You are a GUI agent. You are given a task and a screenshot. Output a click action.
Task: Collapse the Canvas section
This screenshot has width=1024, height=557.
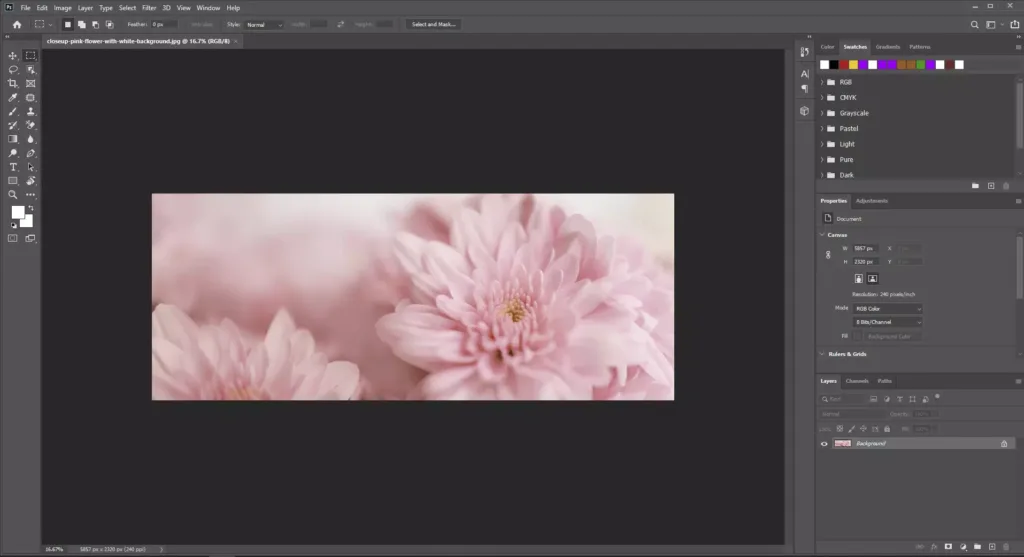pos(822,235)
